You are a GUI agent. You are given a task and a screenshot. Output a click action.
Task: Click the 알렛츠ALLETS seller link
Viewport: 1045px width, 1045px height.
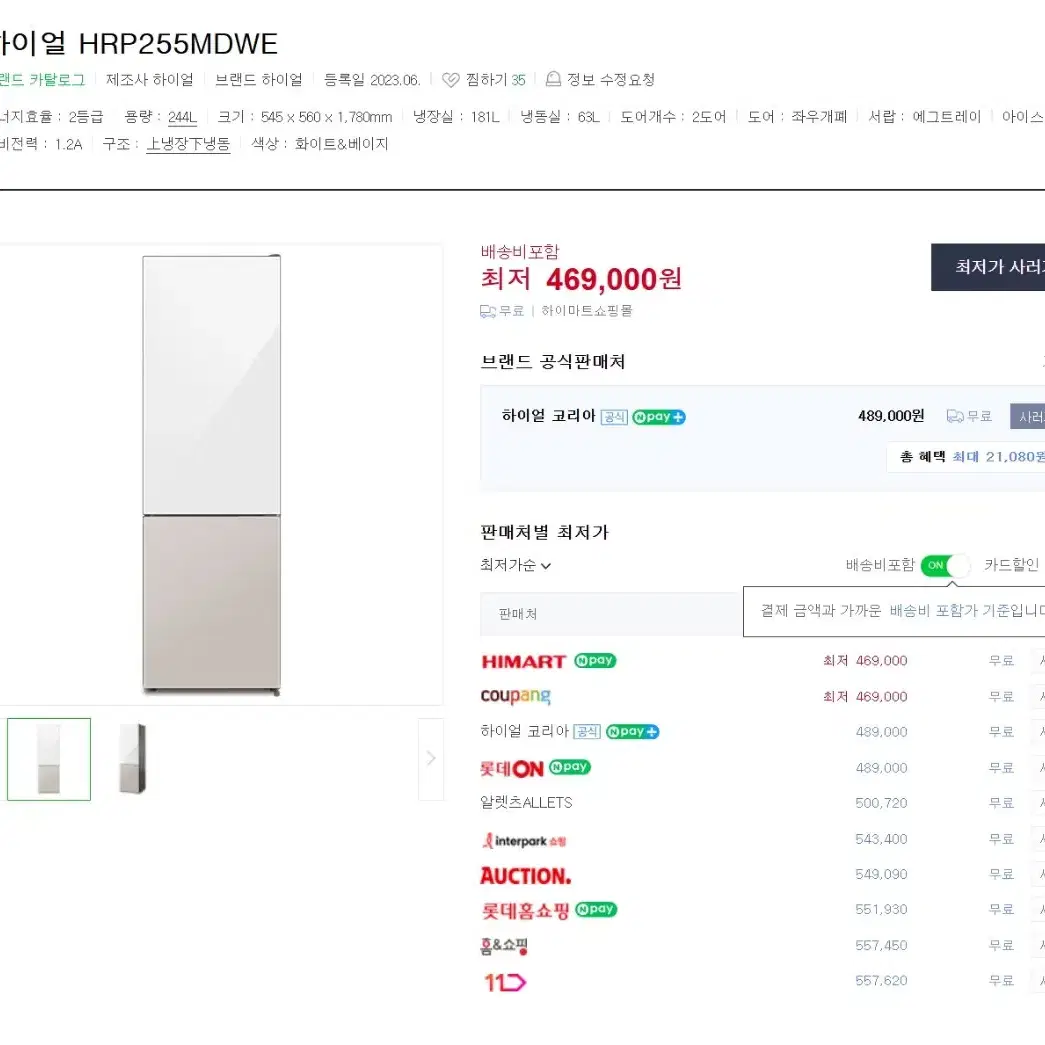(526, 803)
